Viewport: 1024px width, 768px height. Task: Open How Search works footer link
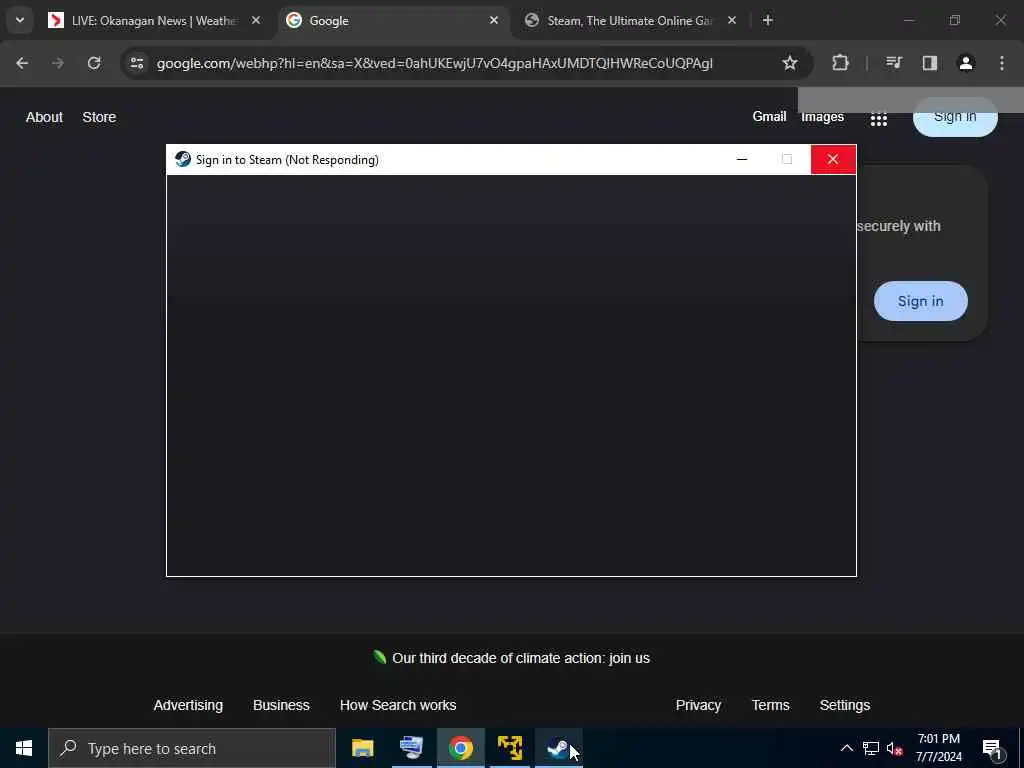[x=398, y=705]
